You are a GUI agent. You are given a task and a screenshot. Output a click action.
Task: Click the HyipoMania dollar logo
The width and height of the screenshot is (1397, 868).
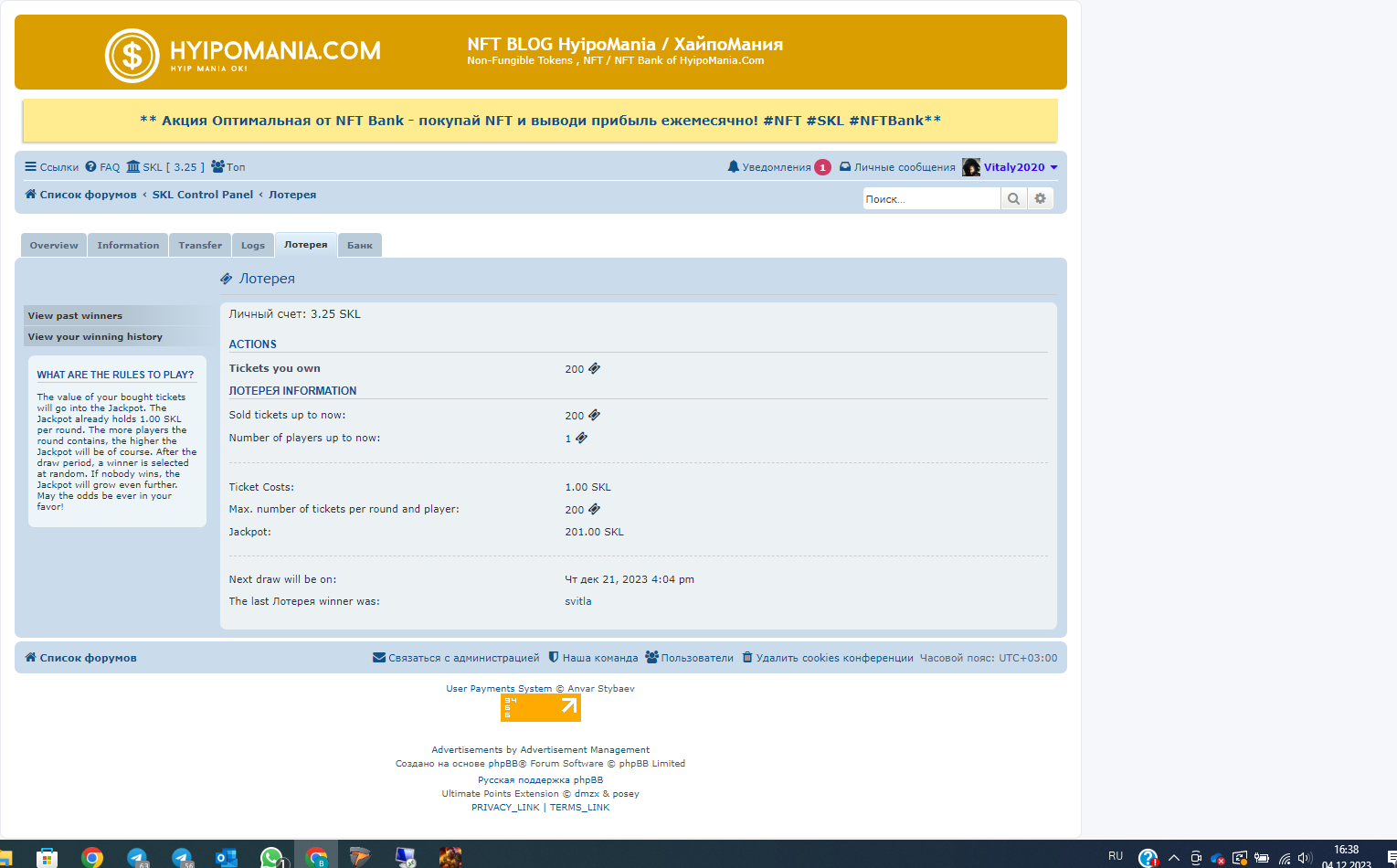(132, 56)
